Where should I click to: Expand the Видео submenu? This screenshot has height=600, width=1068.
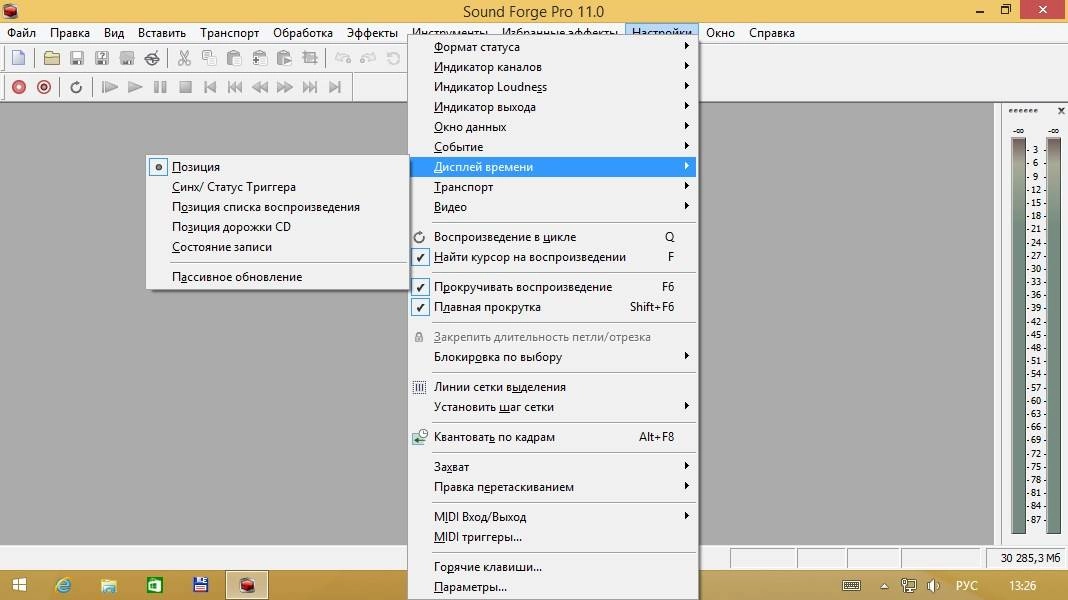[553, 207]
